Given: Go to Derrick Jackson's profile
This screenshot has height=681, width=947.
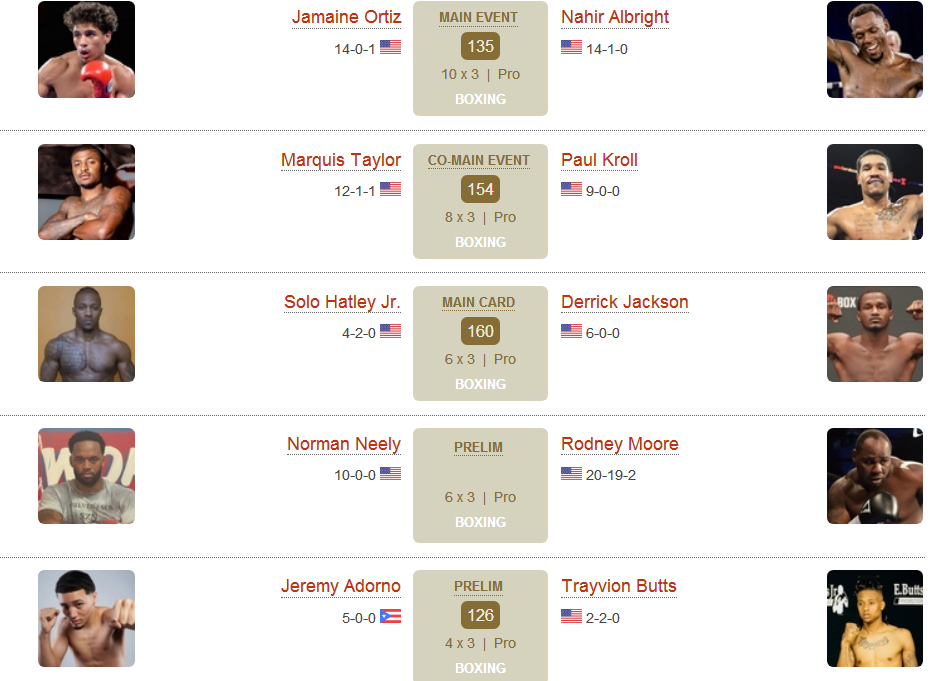Looking at the screenshot, I should click(624, 302).
